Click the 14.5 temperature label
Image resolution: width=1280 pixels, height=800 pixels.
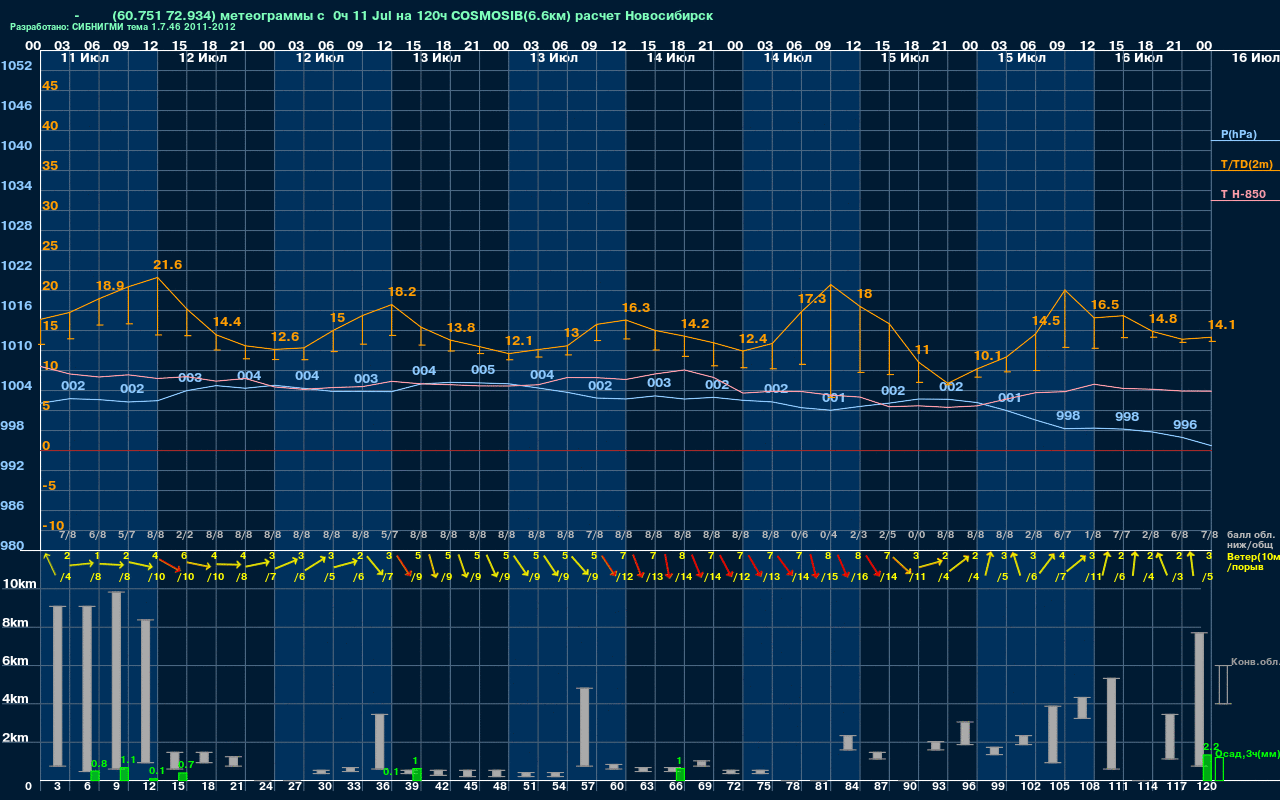pyautogui.click(x=1046, y=321)
